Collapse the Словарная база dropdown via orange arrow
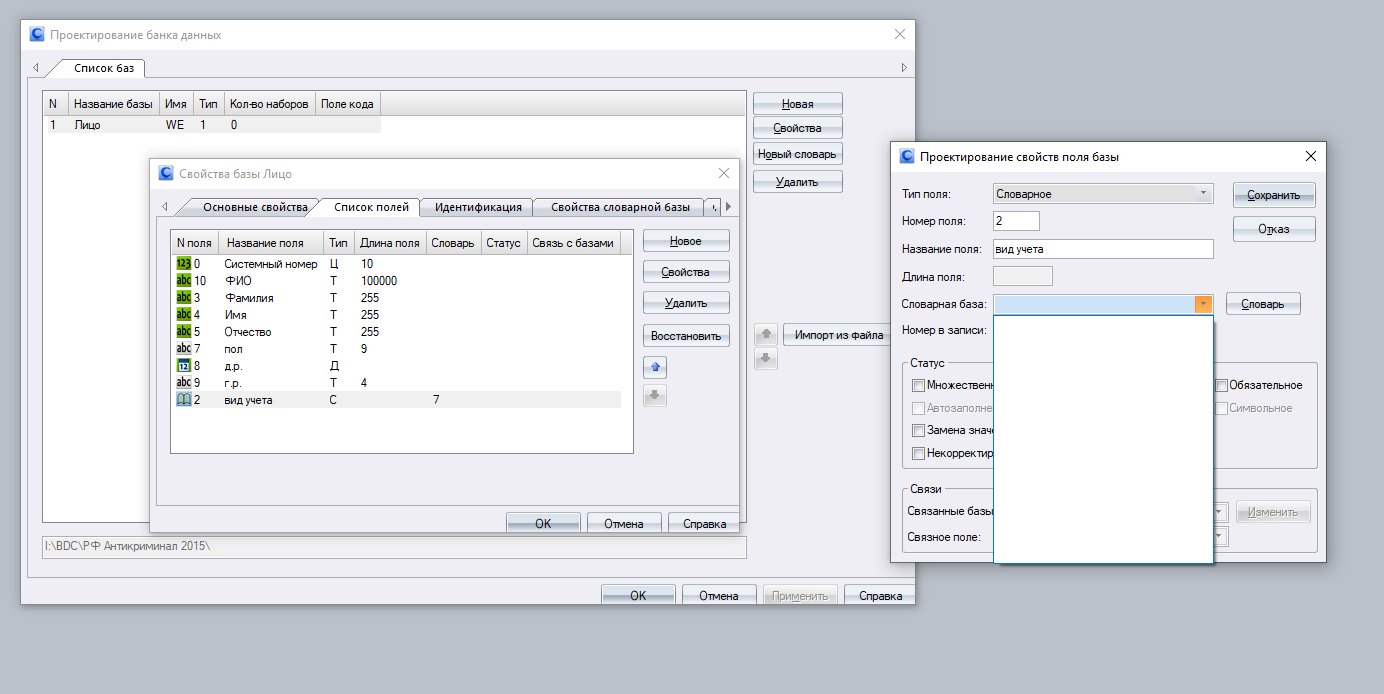This screenshot has width=1384, height=694. pos(1203,304)
